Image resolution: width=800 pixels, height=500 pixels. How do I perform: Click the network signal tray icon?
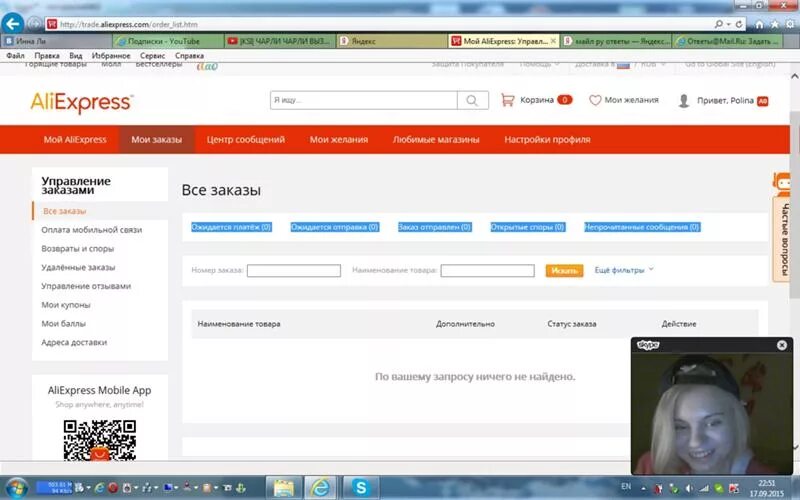[x=704, y=488]
